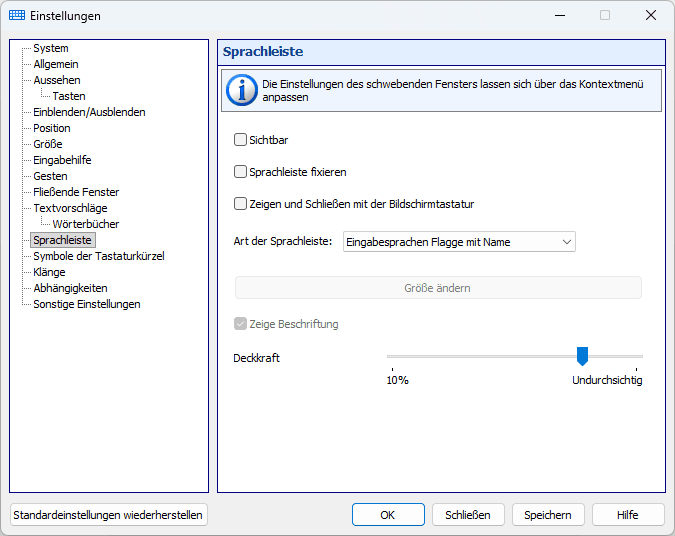Close the Einstellungen window
675x536 pixels.
pos(651,15)
